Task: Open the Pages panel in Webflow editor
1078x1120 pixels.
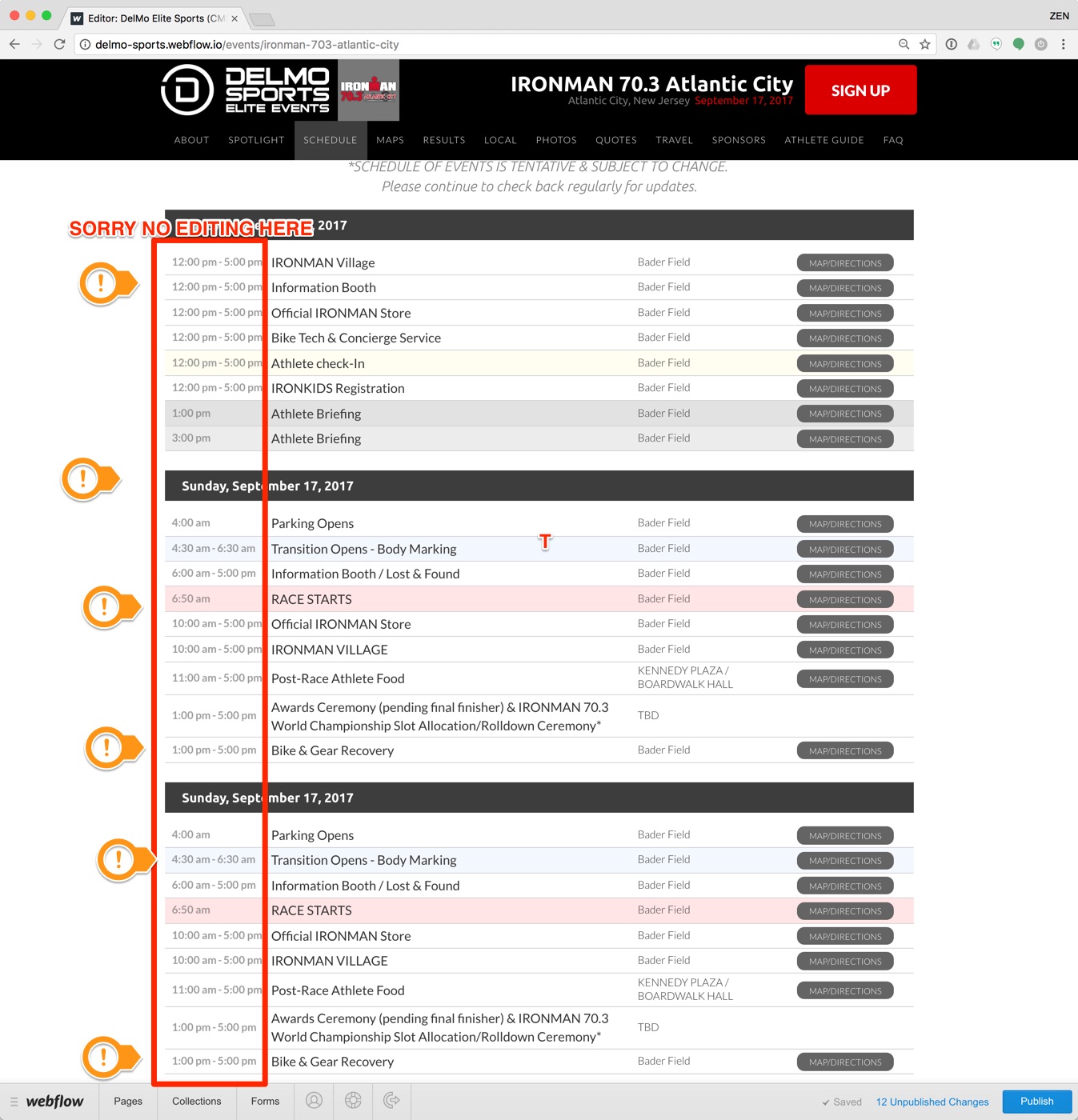Action: point(128,1101)
